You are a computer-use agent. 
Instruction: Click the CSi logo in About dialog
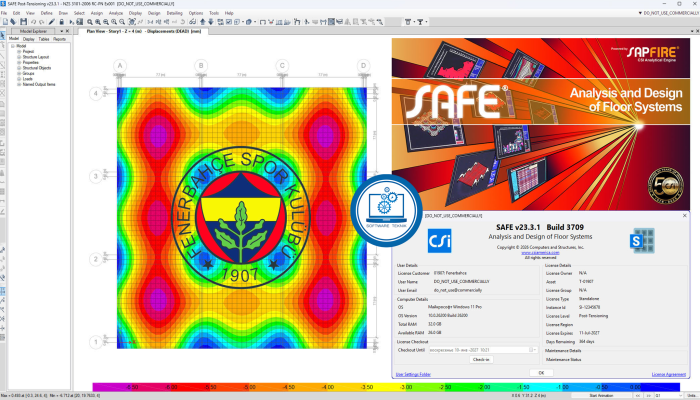439,241
